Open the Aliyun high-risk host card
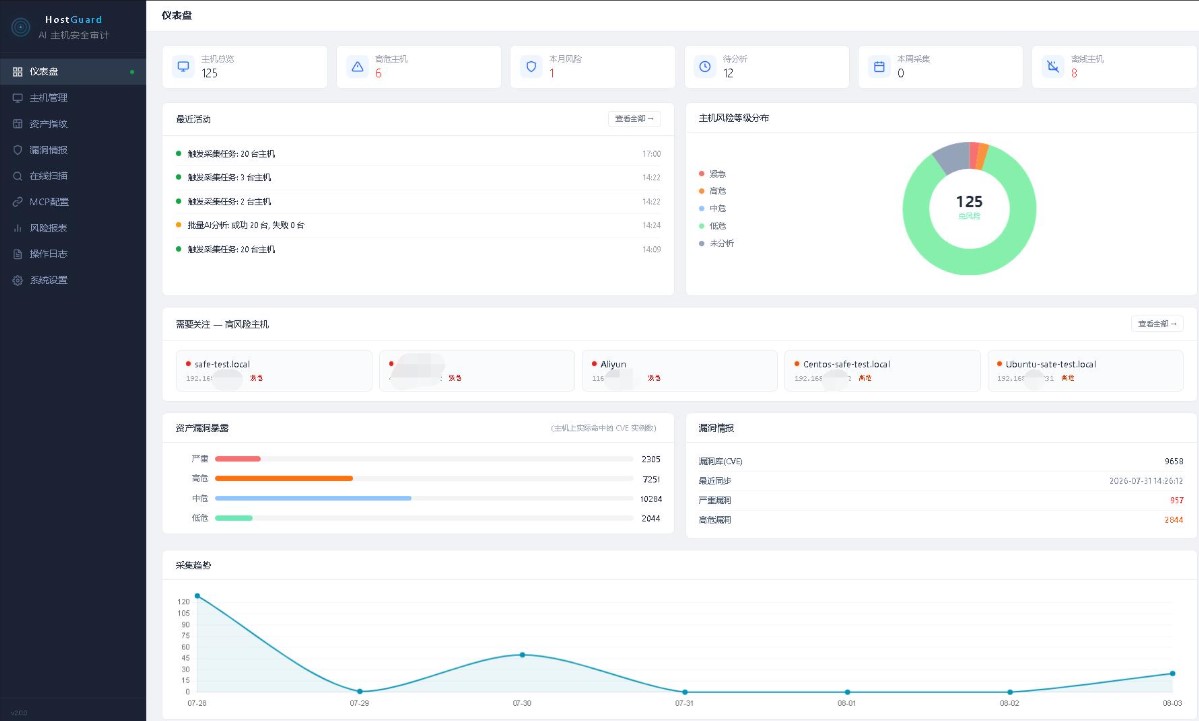The width and height of the screenshot is (1199, 721). [680, 371]
